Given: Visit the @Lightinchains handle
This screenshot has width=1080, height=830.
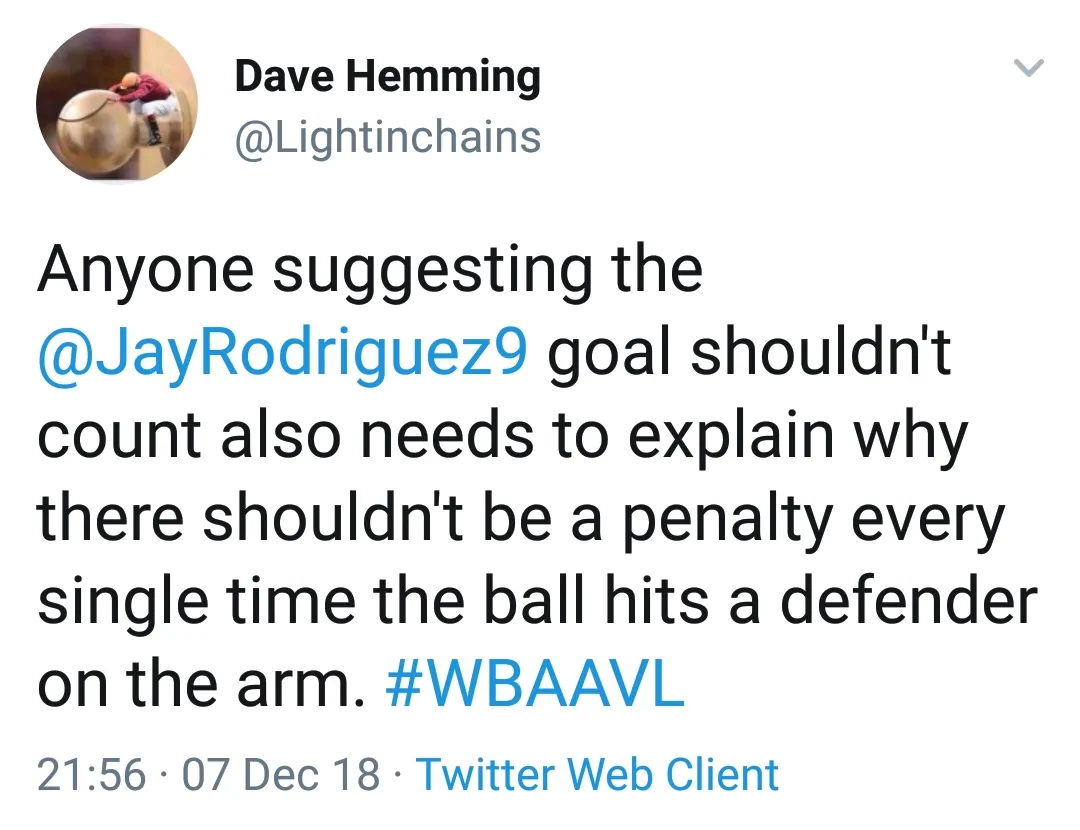Looking at the screenshot, I should [x=387, y=137].
